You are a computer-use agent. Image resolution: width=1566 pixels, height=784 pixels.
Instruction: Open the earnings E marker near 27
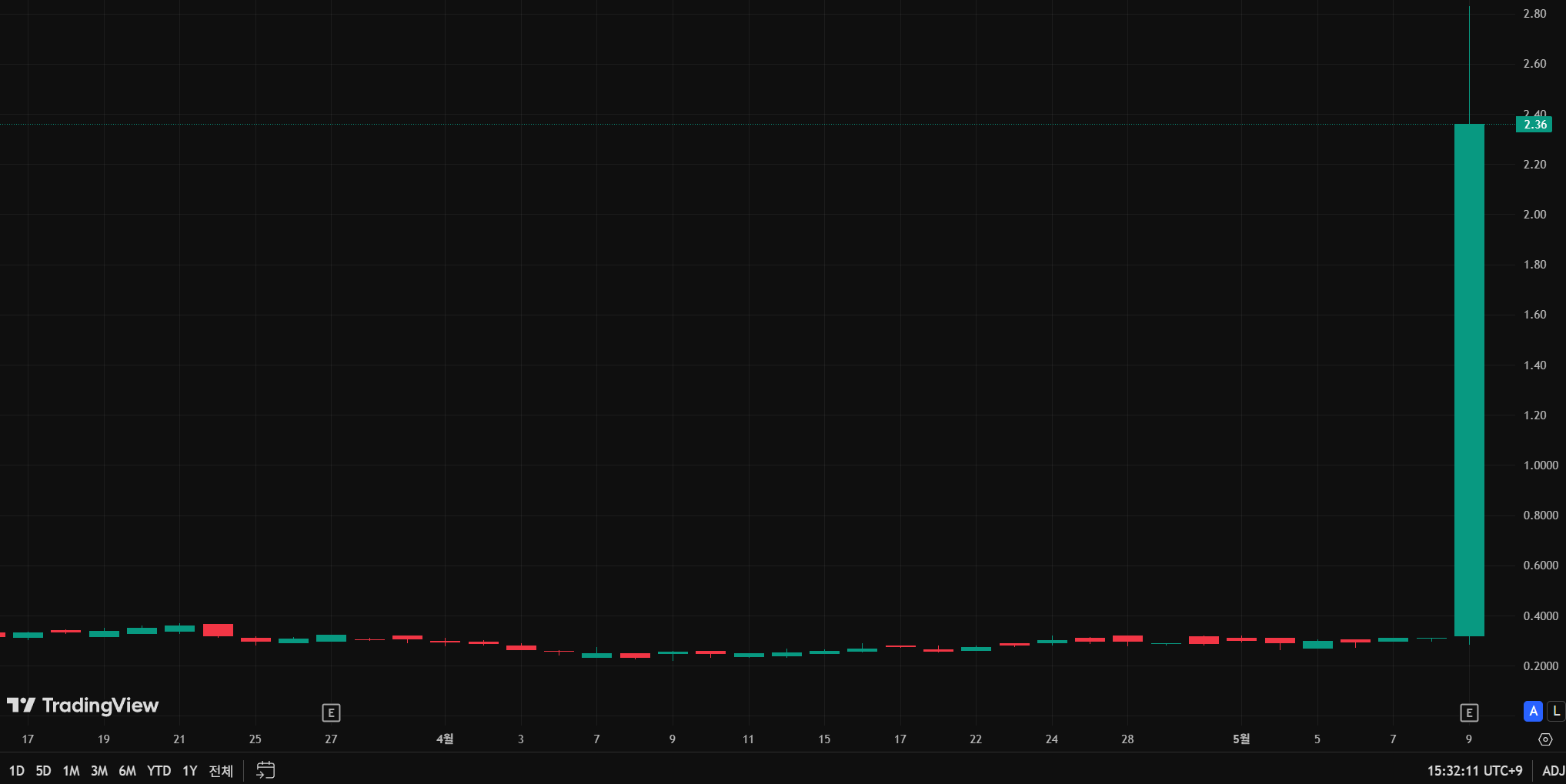331,712
